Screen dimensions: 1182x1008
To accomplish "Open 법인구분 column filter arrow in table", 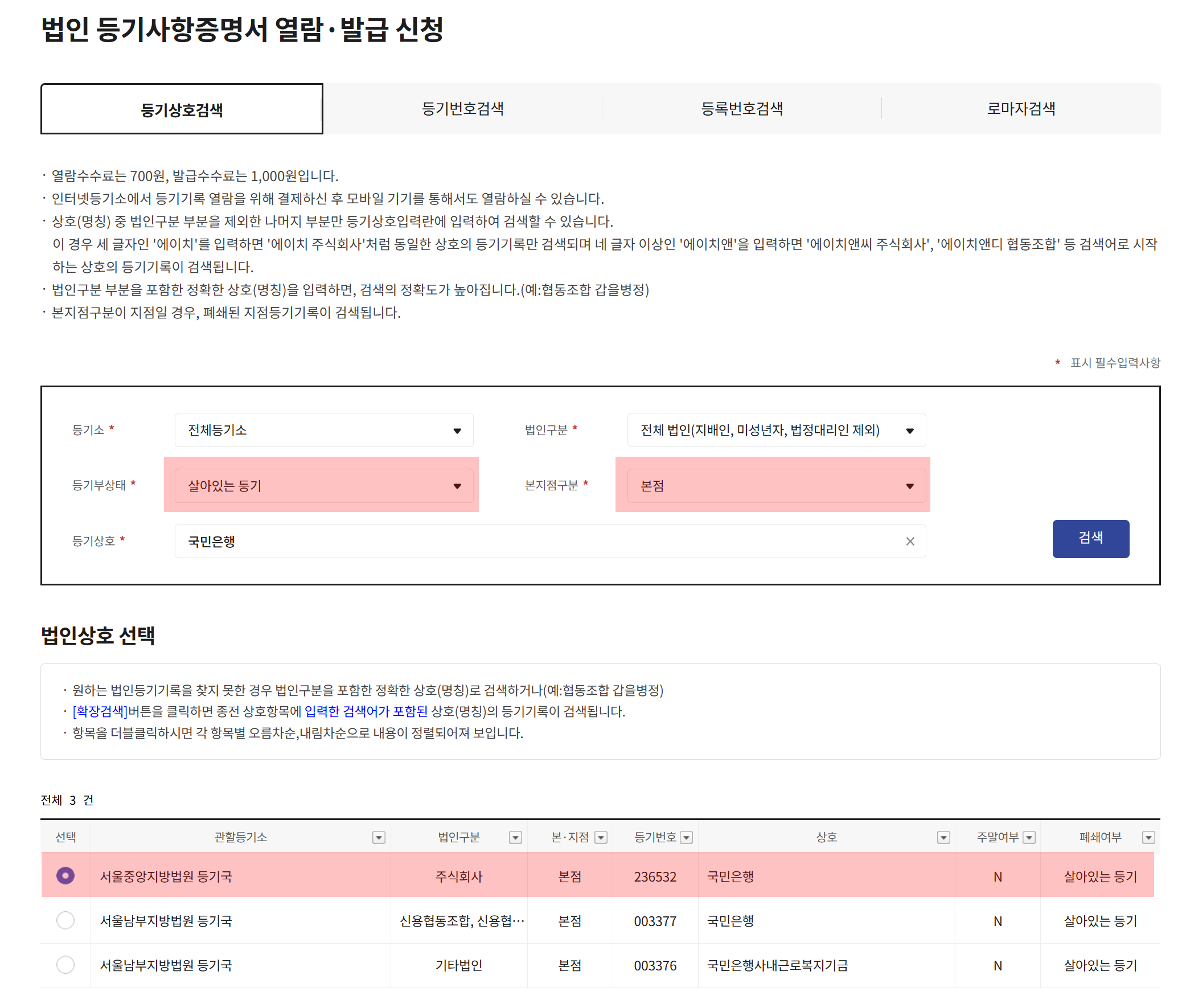I will (x=515, y=837).
